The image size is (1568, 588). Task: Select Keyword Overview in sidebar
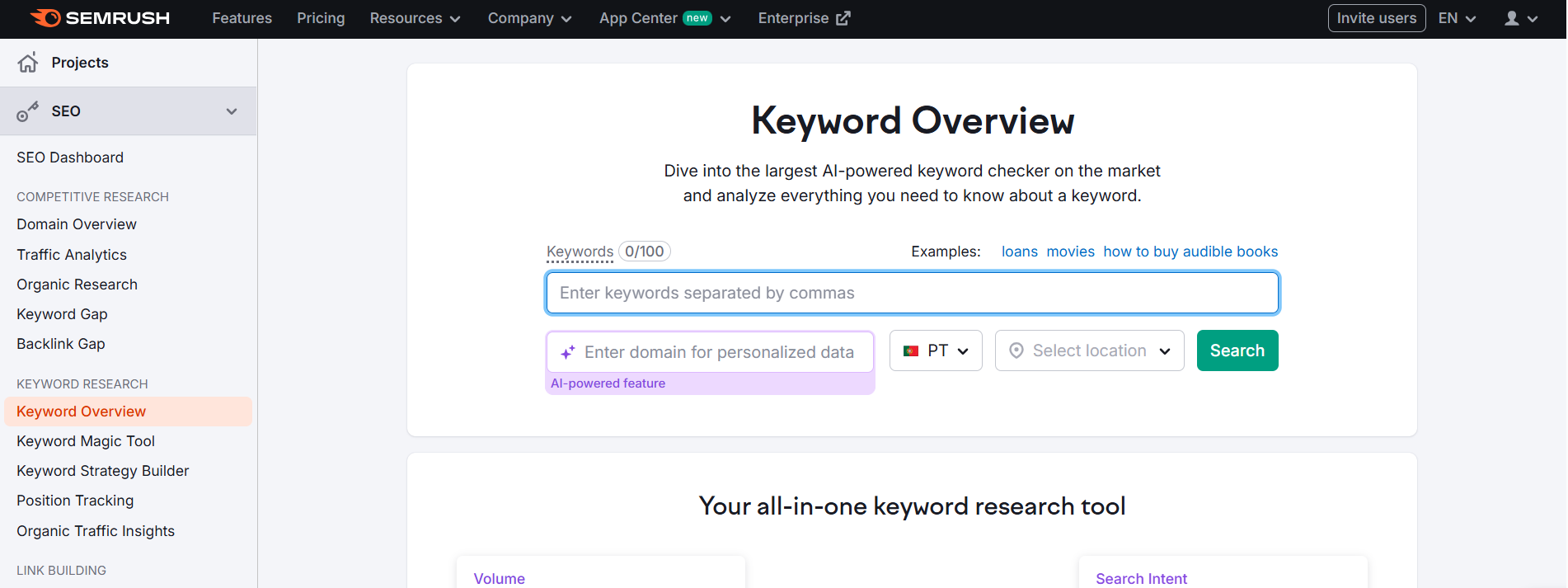[128, 412]
